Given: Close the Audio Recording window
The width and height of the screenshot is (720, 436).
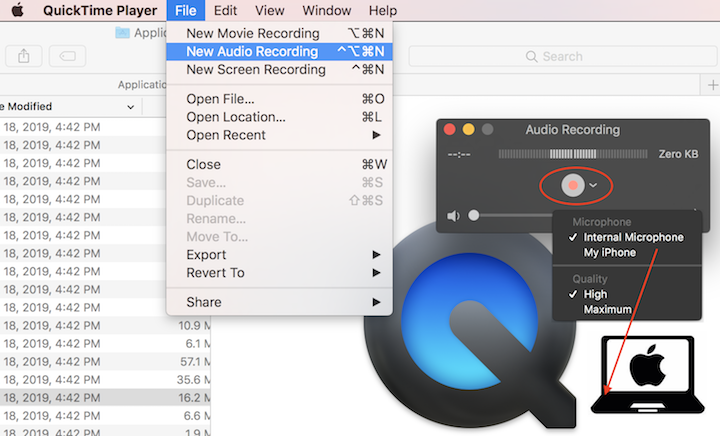Looking at the screenshot, I should pos(450,130).
